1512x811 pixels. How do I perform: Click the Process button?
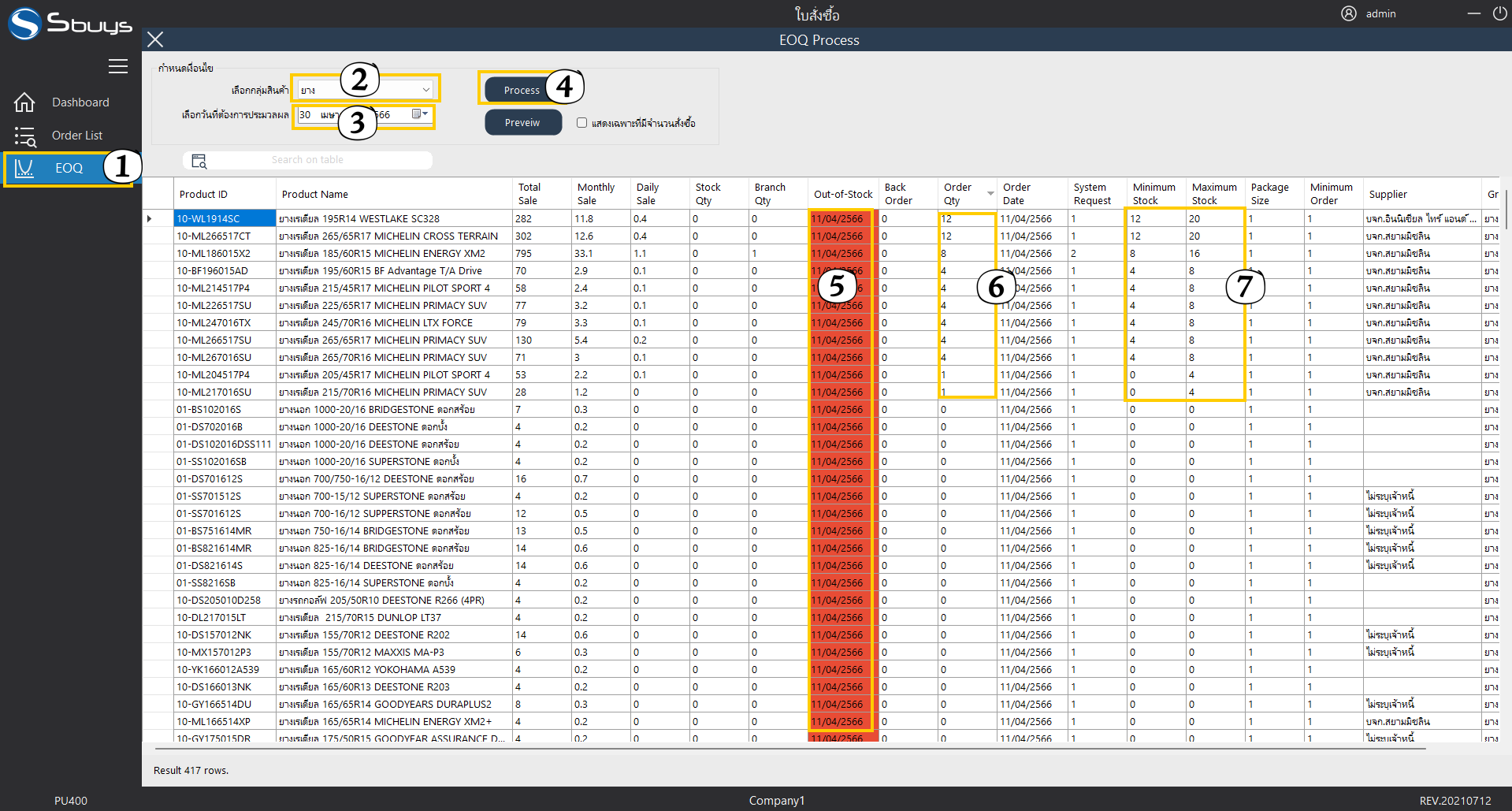[x=521, y=90]
